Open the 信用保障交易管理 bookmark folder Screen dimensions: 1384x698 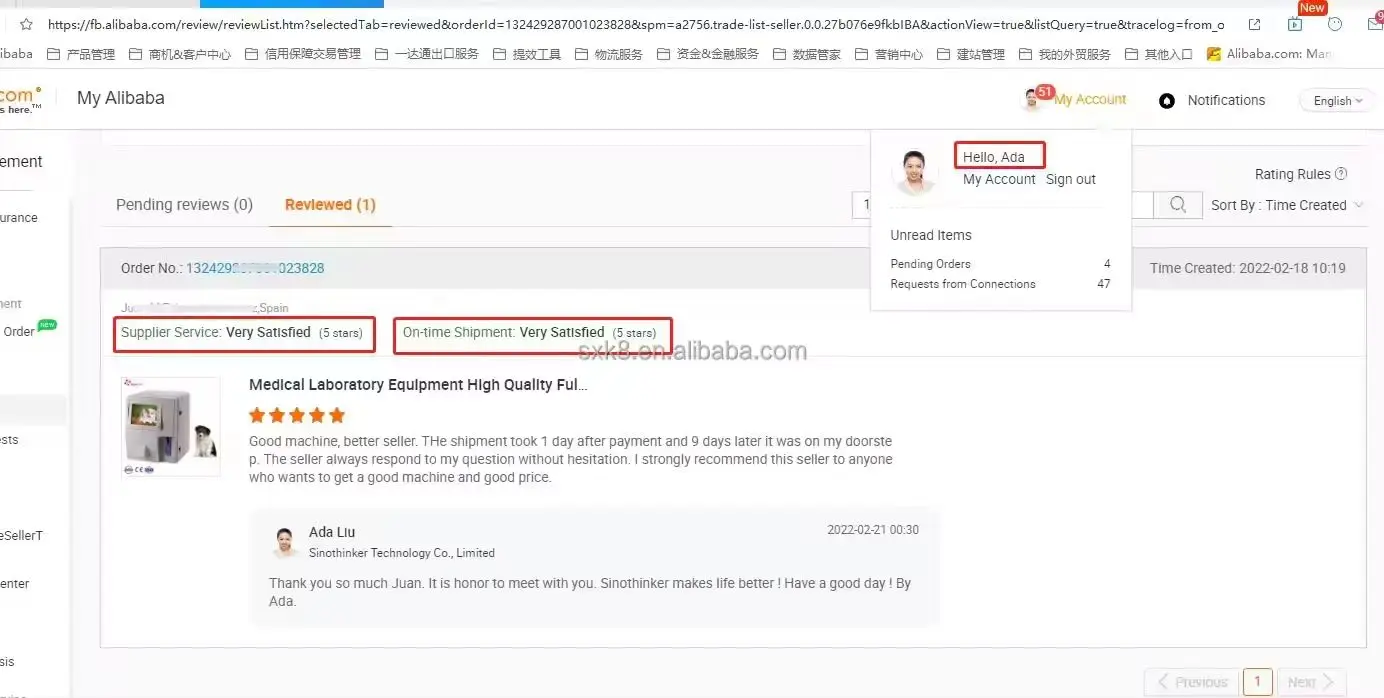click(x=302, y=54)
